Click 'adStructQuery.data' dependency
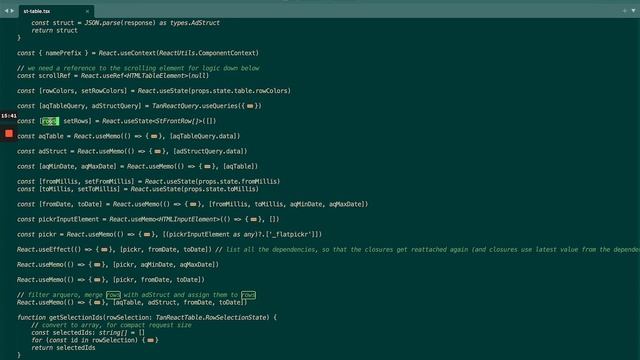Image resolution: width=640 pixels, height=360 pixels. tap(209, 151)
